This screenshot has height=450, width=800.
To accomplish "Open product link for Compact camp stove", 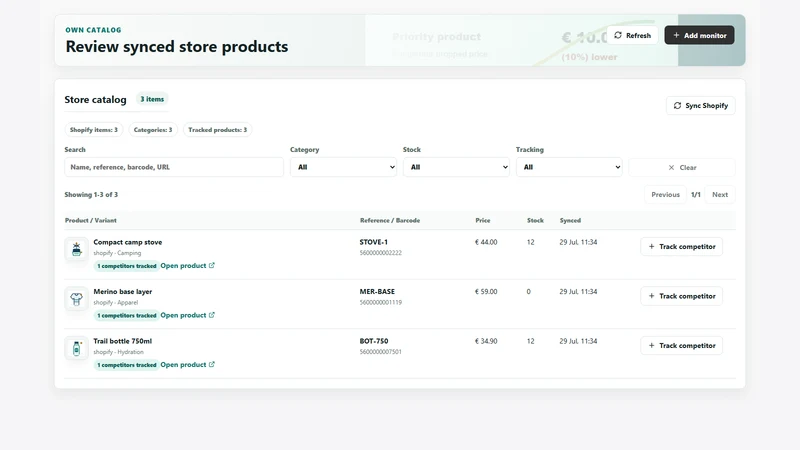I will pyautogui.click(x=187, y=265).
